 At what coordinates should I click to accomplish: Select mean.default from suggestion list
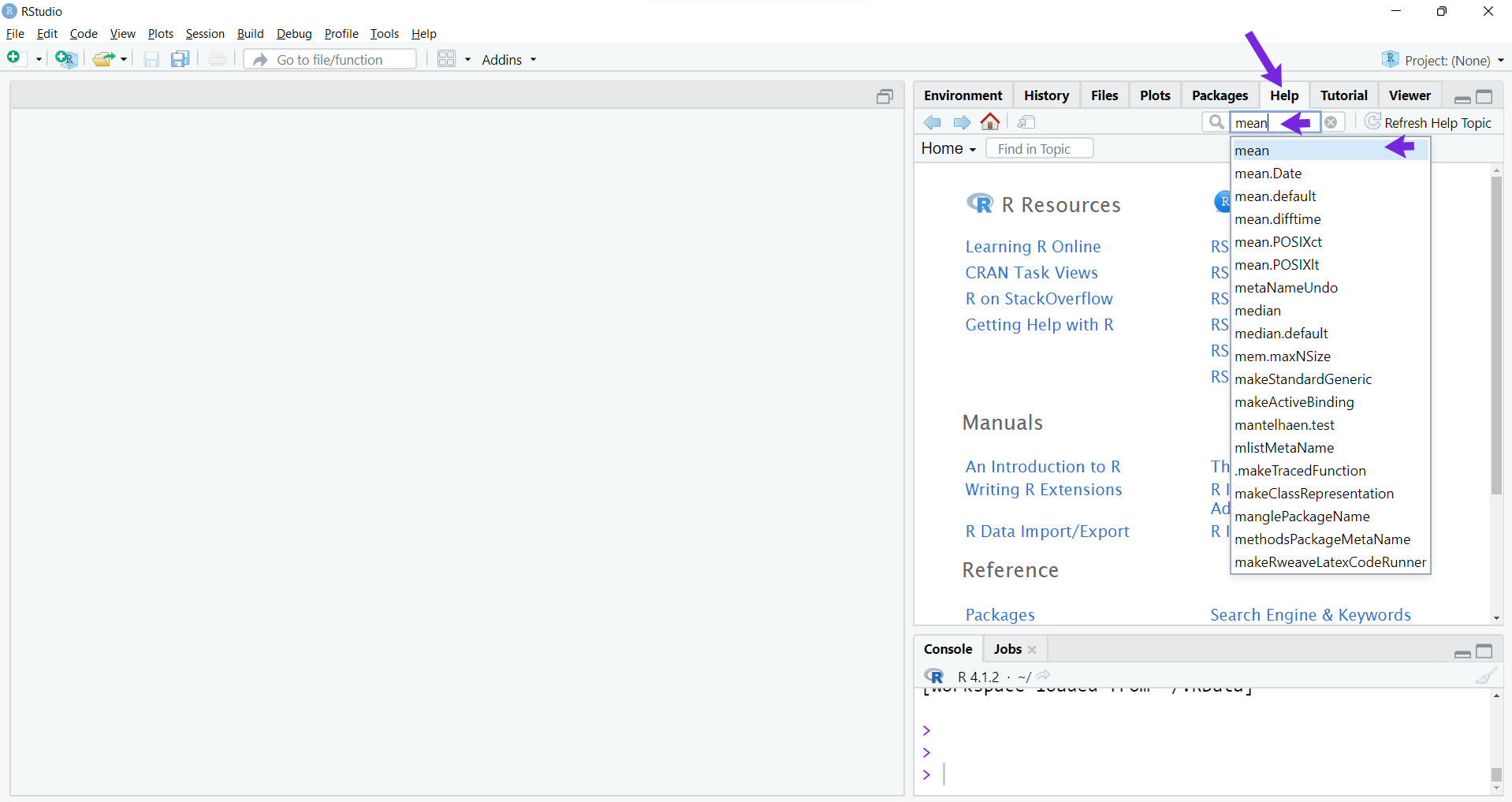coord(1275,196)
